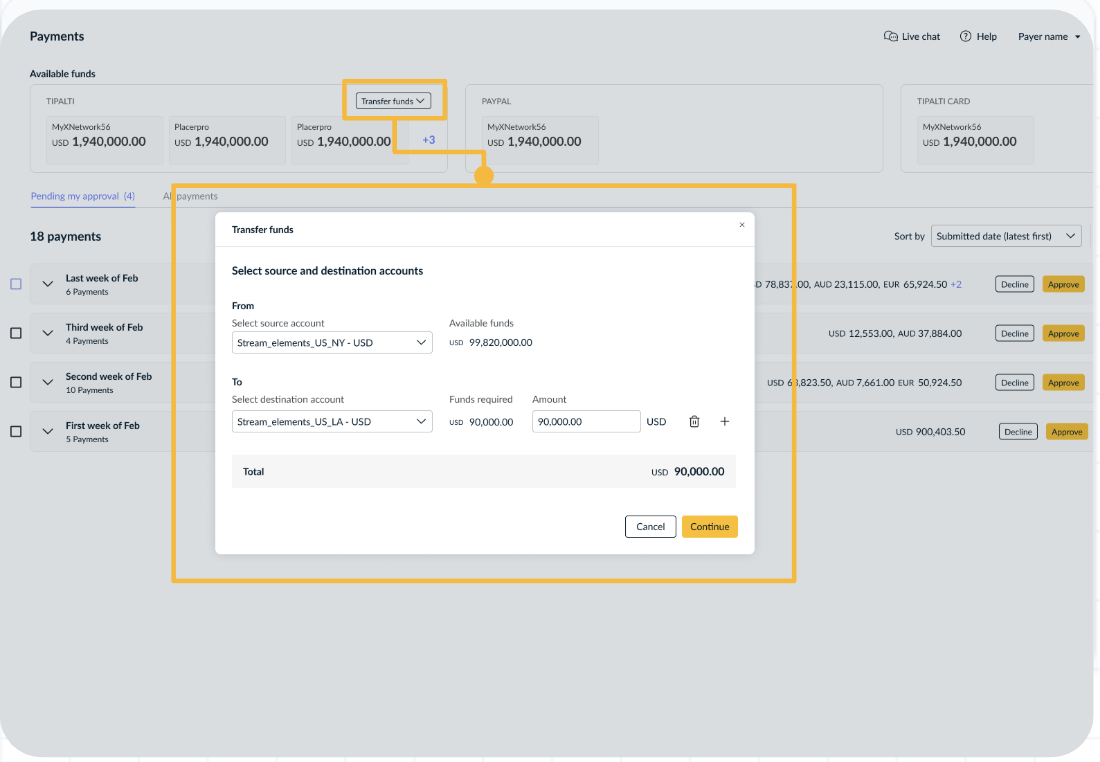
Task: Decline Second week of Feb batch
Action: tap(1014, 382)
